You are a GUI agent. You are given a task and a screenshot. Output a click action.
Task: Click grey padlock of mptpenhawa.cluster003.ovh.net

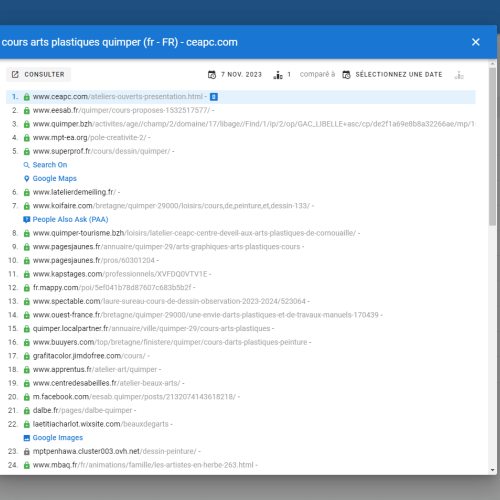[27, 451]
